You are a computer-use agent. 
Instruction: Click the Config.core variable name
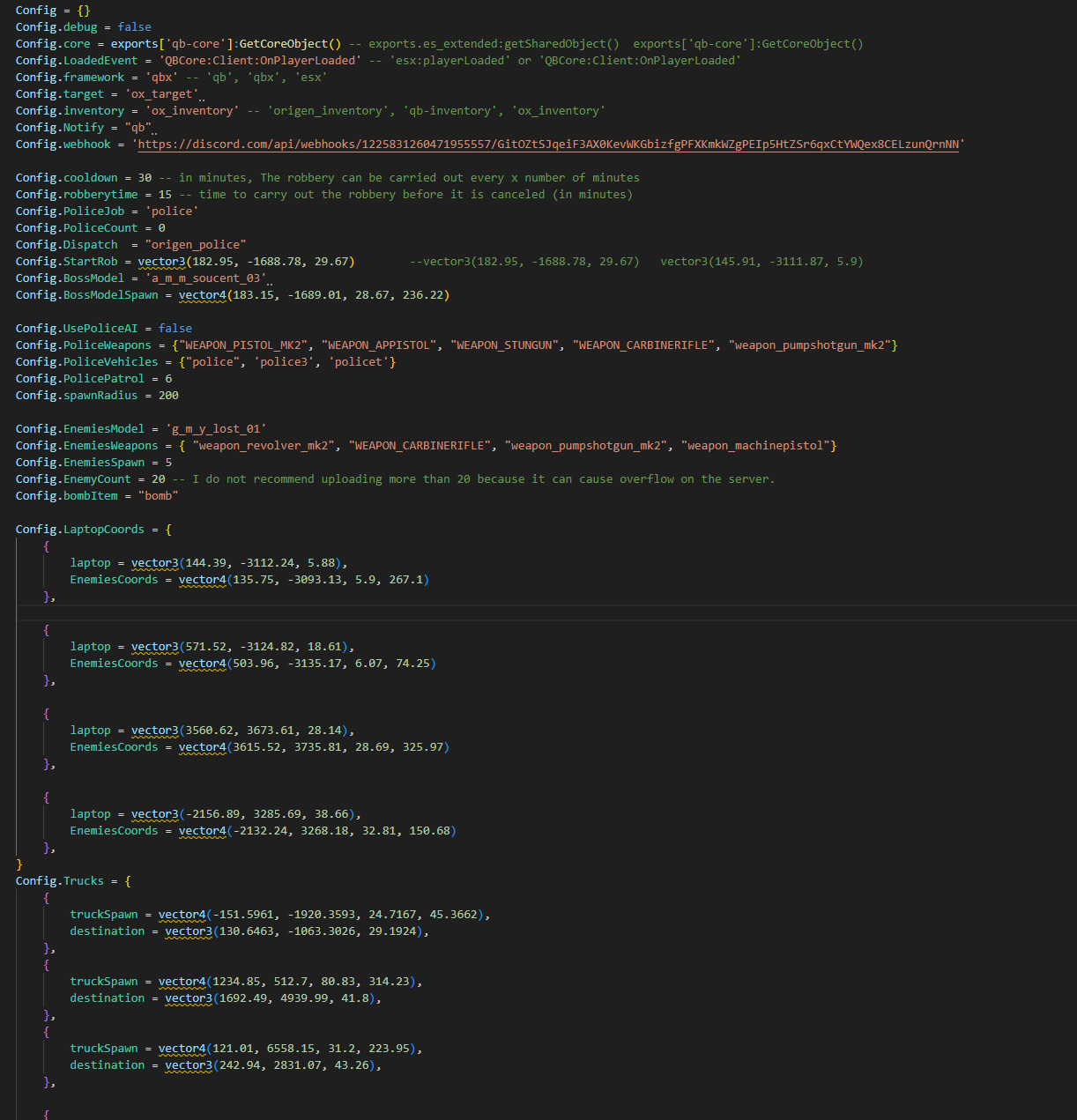(x=53, y=44)
